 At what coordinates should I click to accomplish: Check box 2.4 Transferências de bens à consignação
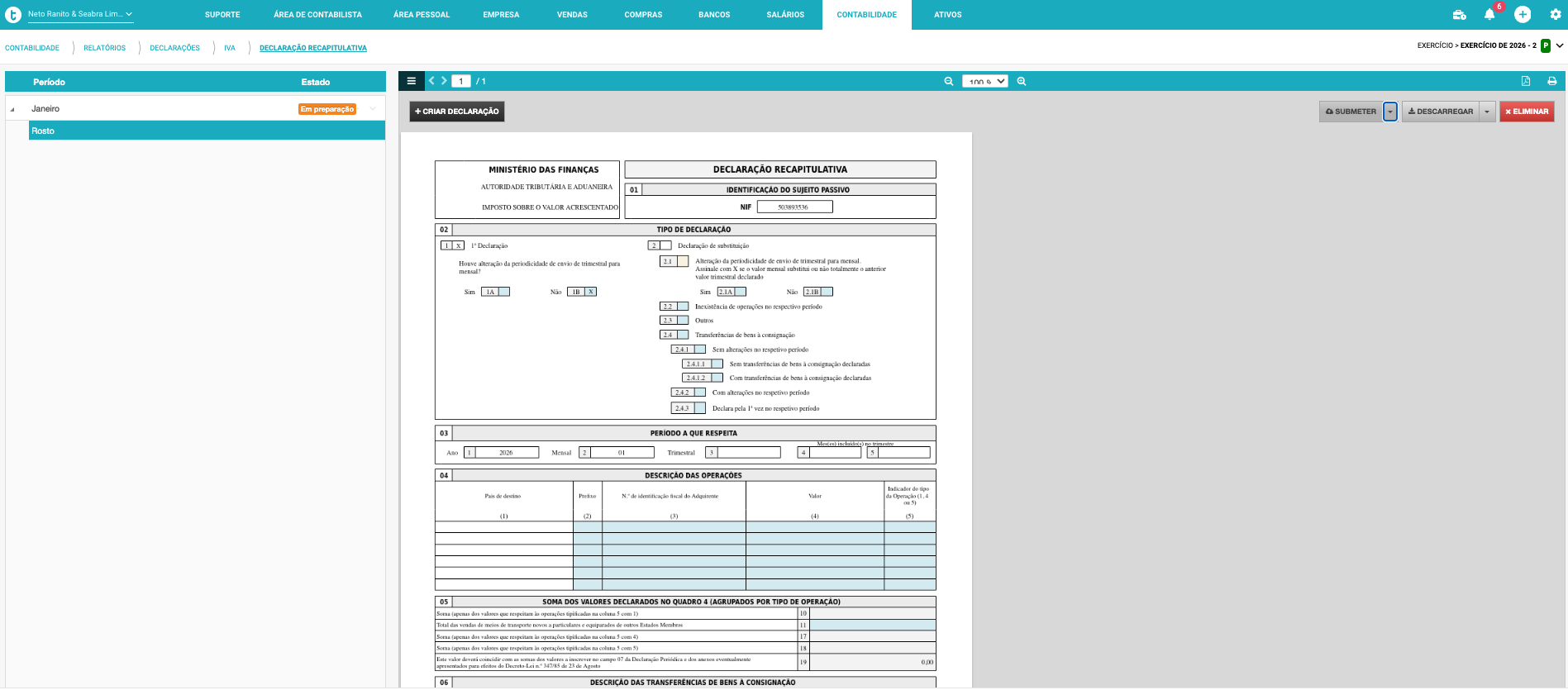click(683, 335)
